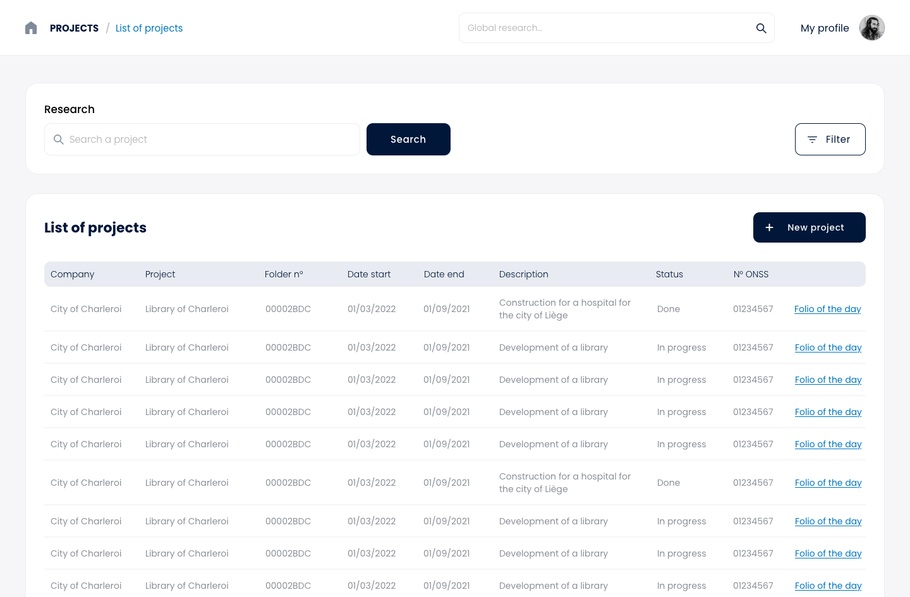The width and height of the screenshot is (910, 597).
Task: Sort by Folder n° column header
Action: (283, 274)
